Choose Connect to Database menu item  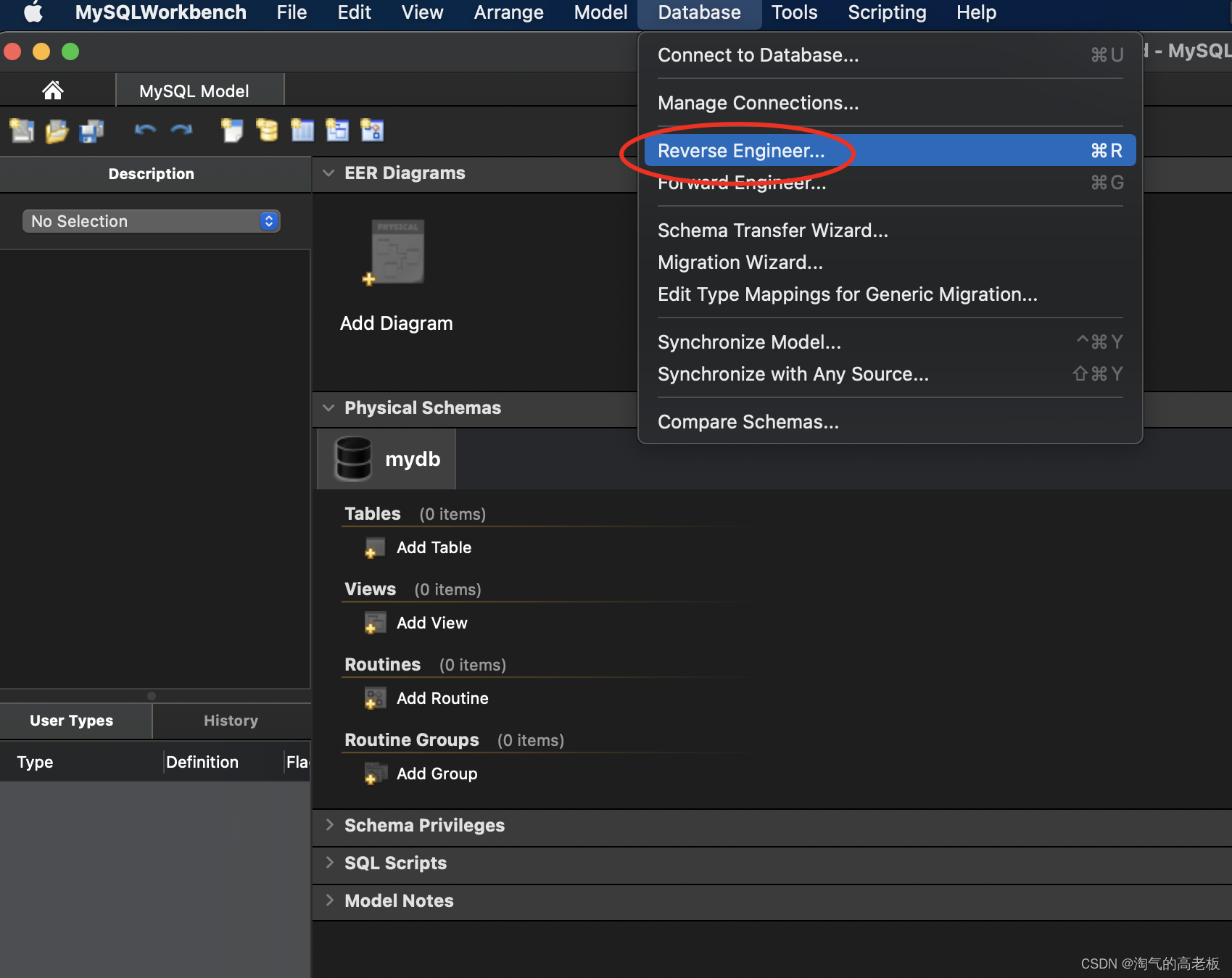click(x=890, y=55)
